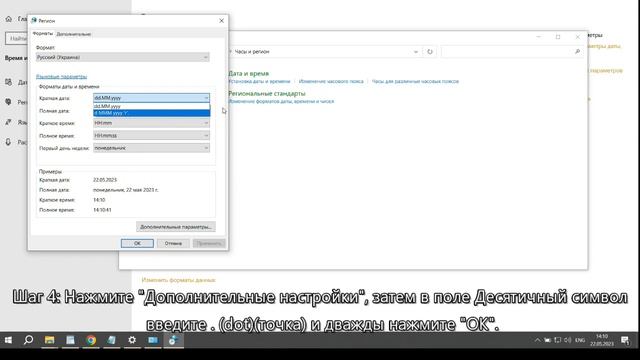The width and height of the screenshot is (640, 360).
Task: Collapse the open Краткая дата dropdown
Action: point(206,98)
